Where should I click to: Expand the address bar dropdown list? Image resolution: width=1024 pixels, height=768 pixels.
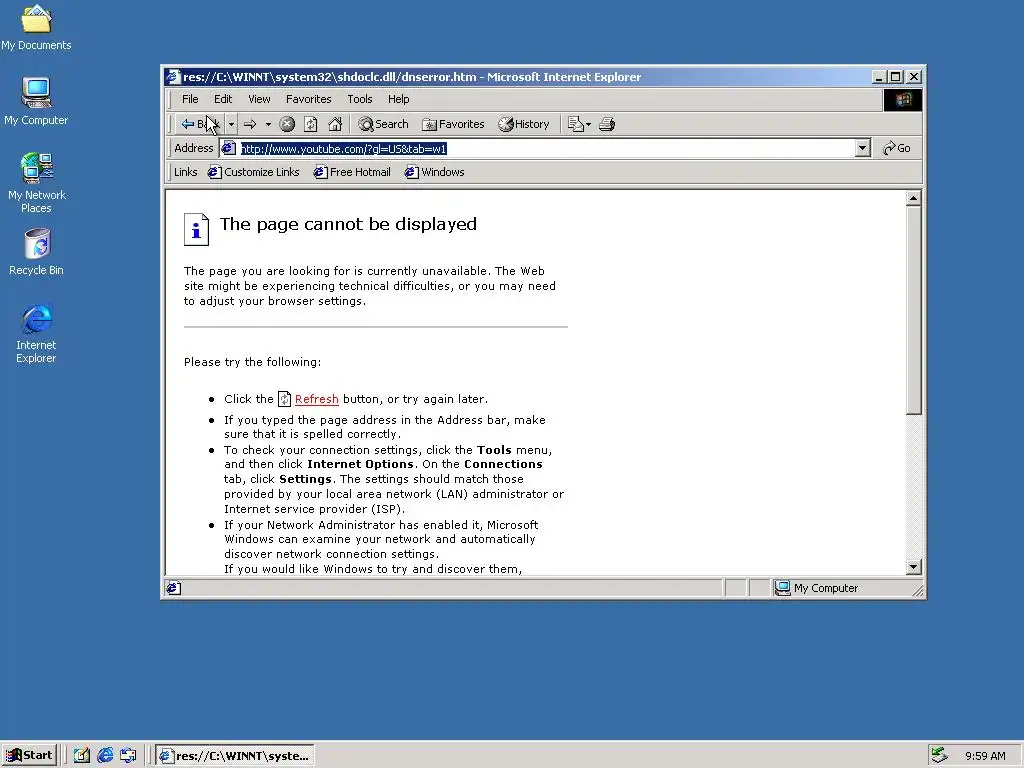(862, 148)
